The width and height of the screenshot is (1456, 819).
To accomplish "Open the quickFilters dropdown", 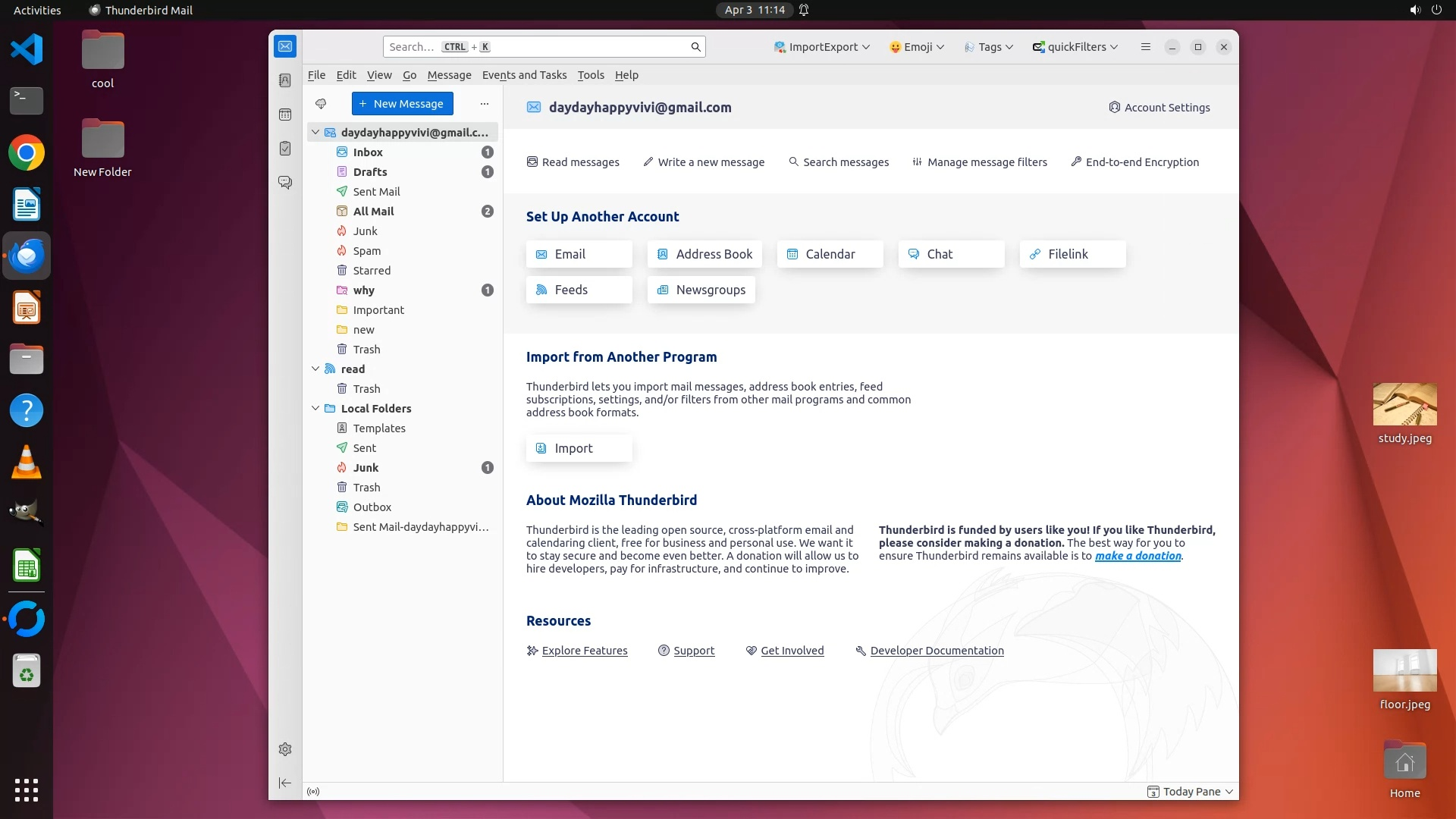I will pyautogui.click(x=1075, y=47).
